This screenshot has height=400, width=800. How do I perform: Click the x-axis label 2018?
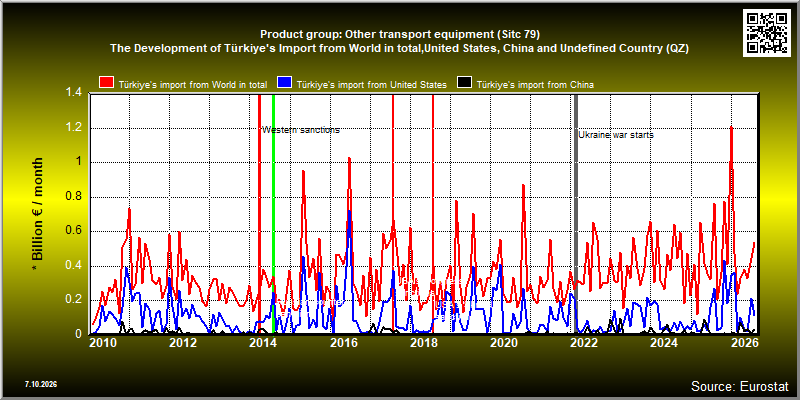tap(423, 342)
